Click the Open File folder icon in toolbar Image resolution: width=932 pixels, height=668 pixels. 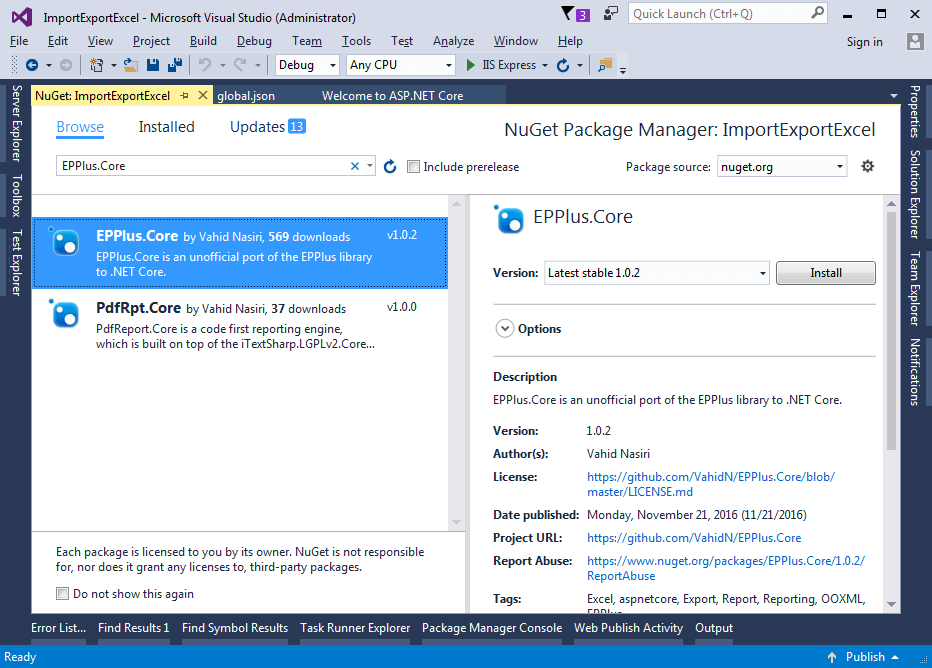(130, 65)
